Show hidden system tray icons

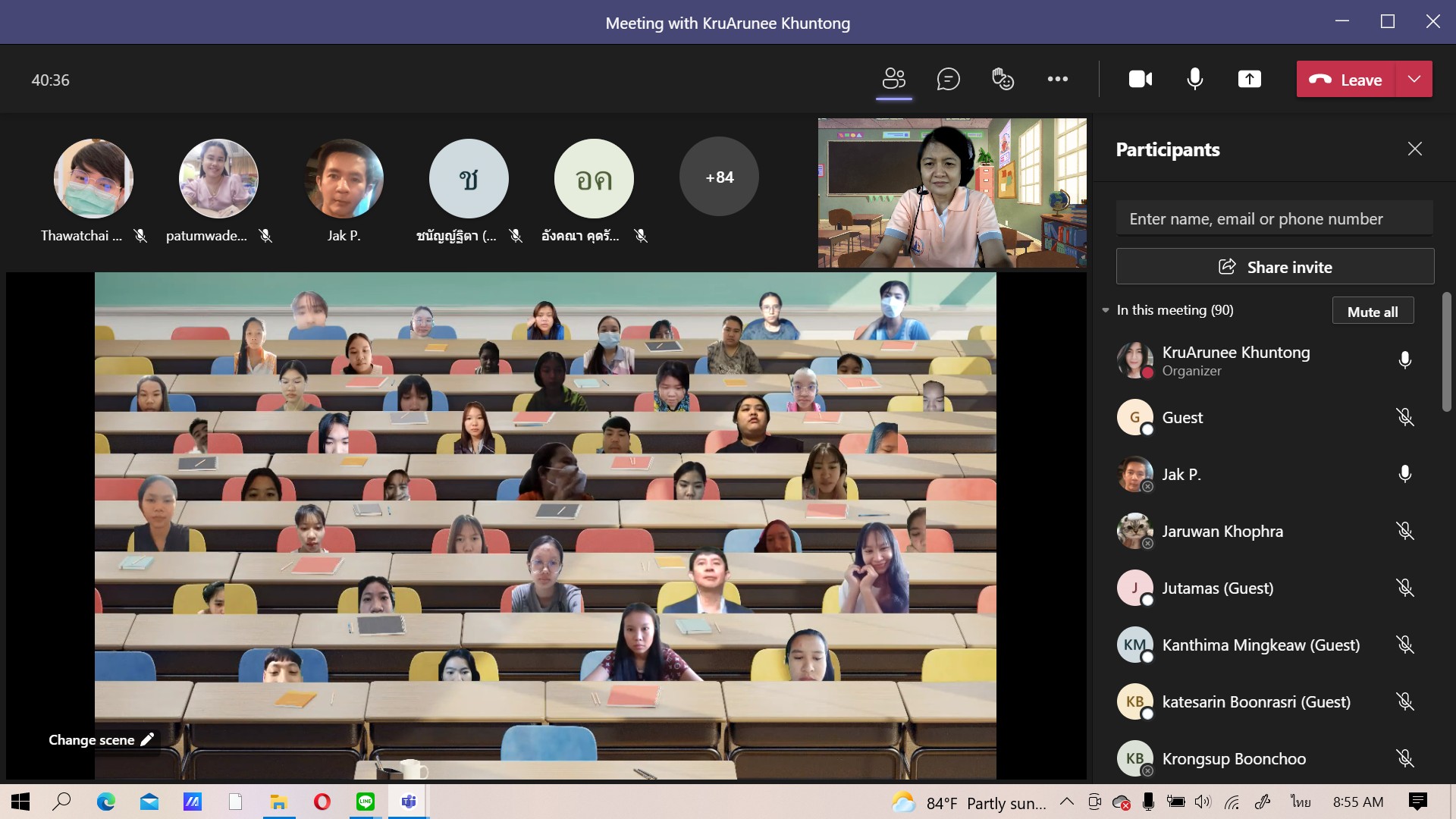(x=1067, y=802)
